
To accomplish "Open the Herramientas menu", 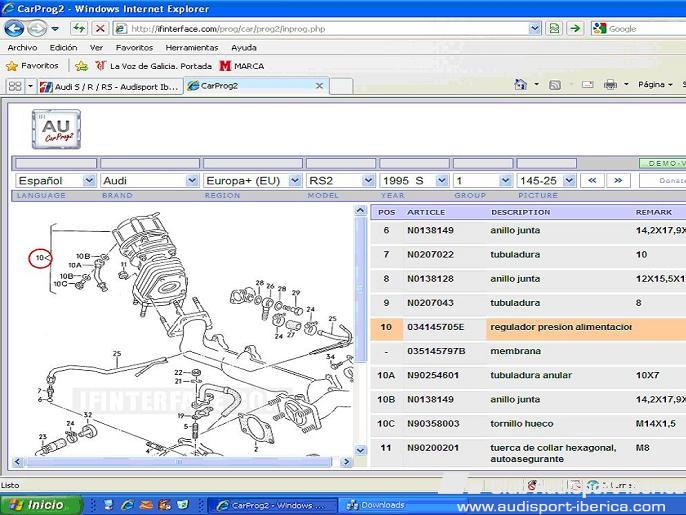I will [192, 47].
